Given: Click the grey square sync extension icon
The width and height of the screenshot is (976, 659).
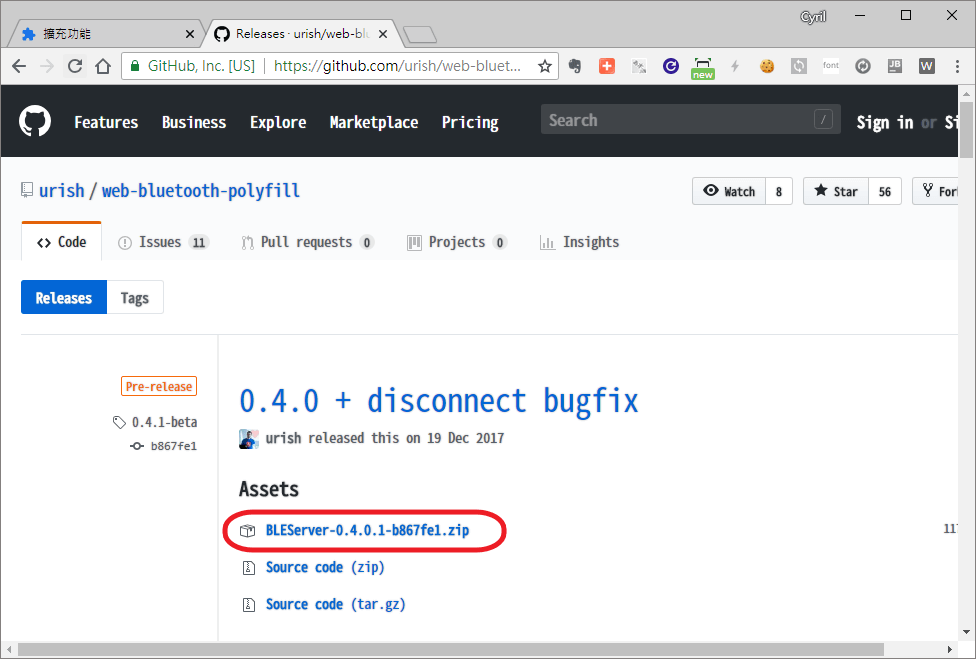Looking at the screenshot, I should pos(799,66).
